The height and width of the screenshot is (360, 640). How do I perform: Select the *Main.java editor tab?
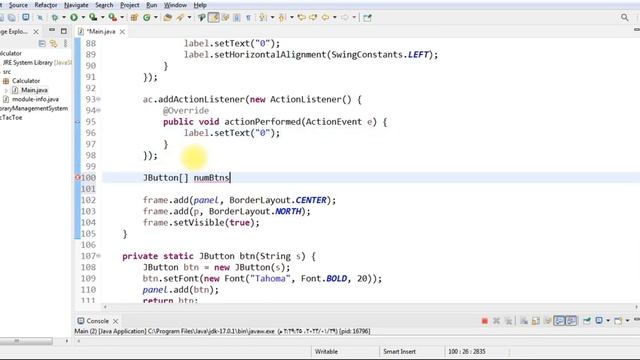click(101, 31)
